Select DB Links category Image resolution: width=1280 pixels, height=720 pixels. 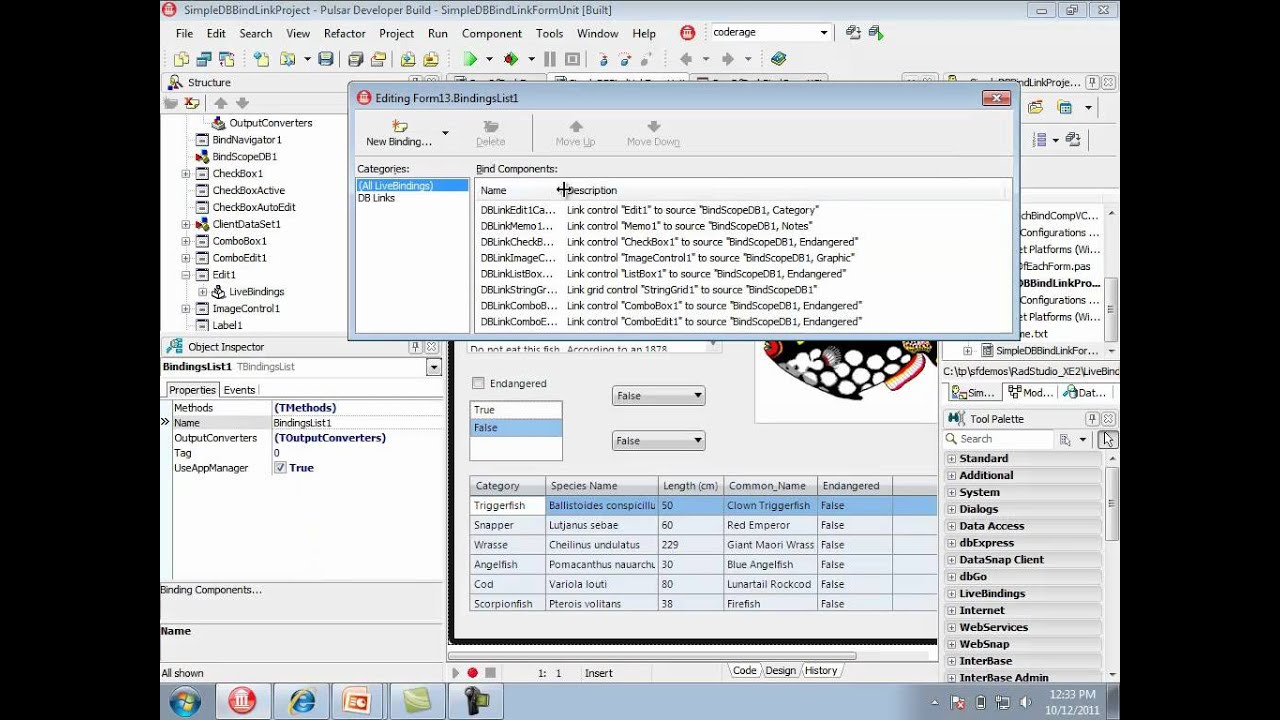pyautogui.click(x=377, y=198)
